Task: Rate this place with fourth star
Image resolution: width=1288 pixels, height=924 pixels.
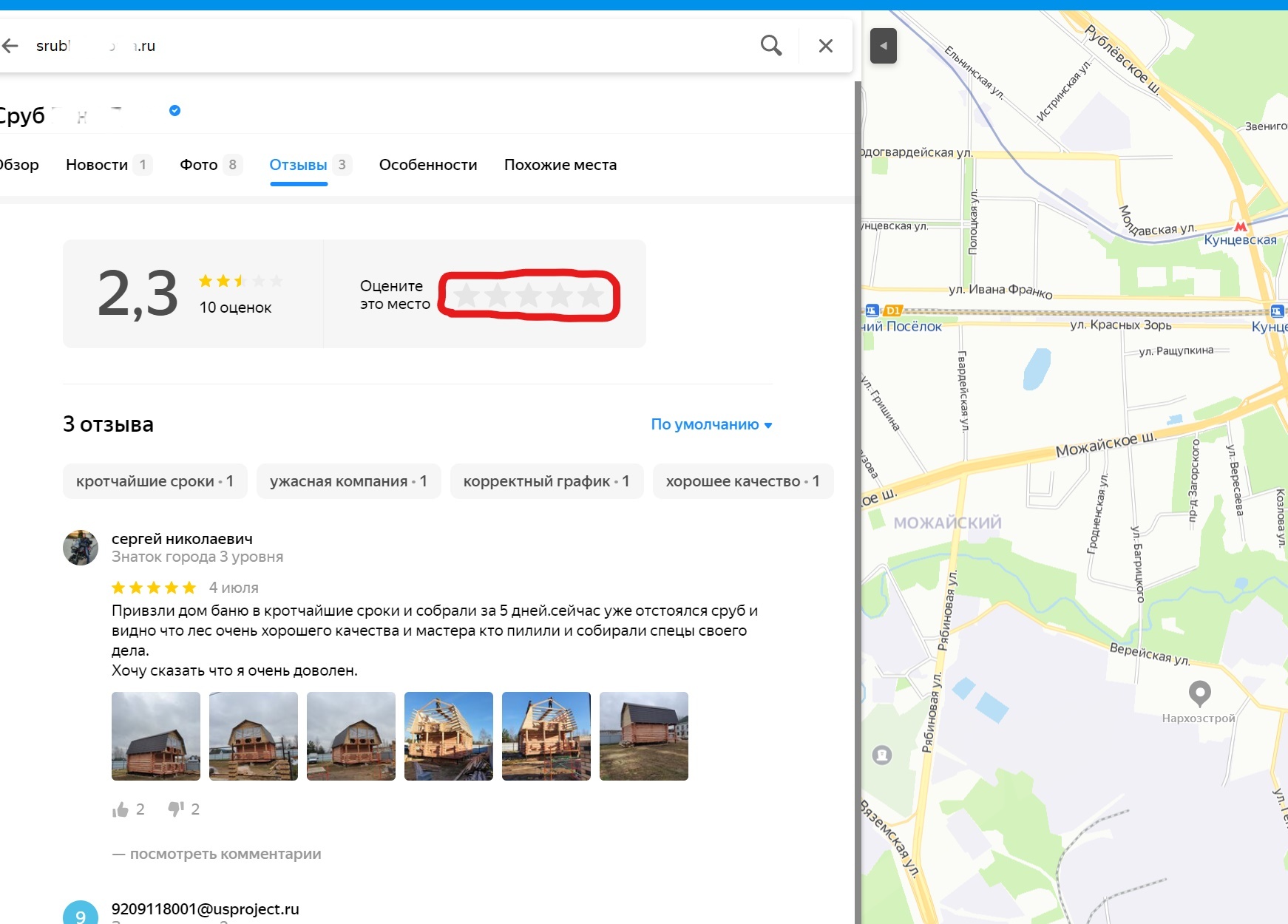Action: [x=560, y=296]
